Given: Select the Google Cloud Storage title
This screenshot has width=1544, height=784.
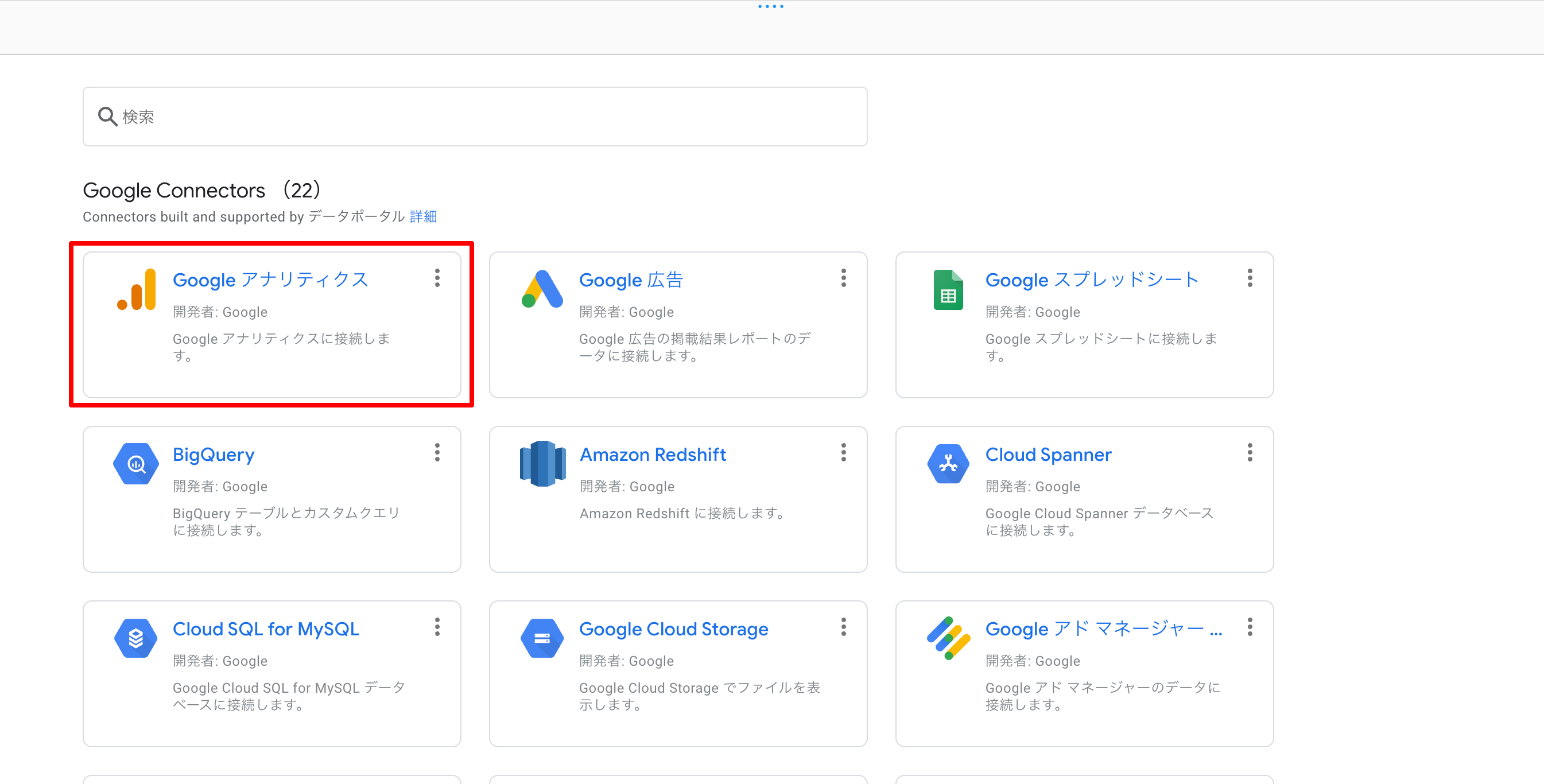Looking at the screenshot, I should coord(674,629).
